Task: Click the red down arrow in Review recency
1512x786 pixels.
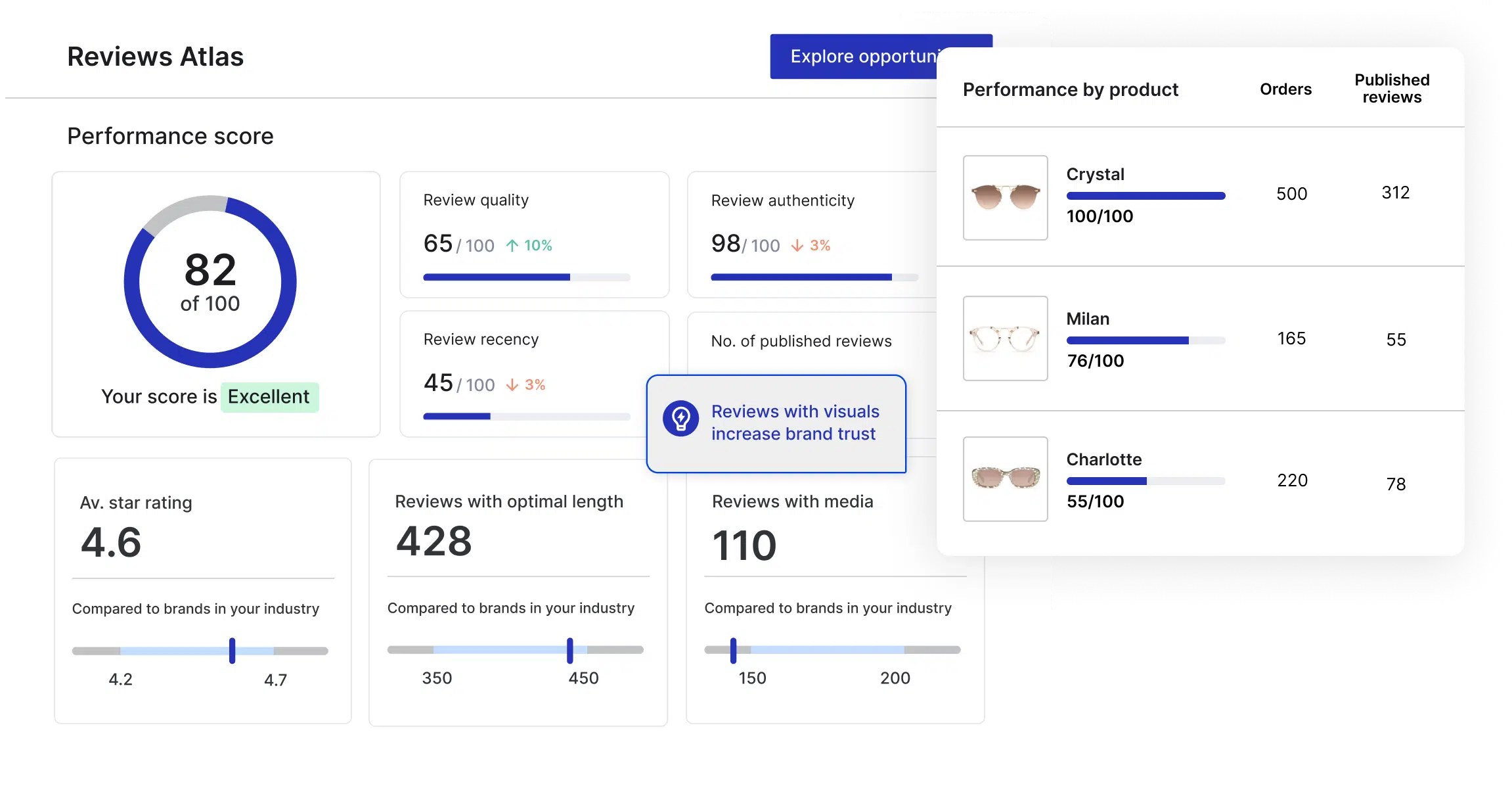Action: click(x=512, y=385)
